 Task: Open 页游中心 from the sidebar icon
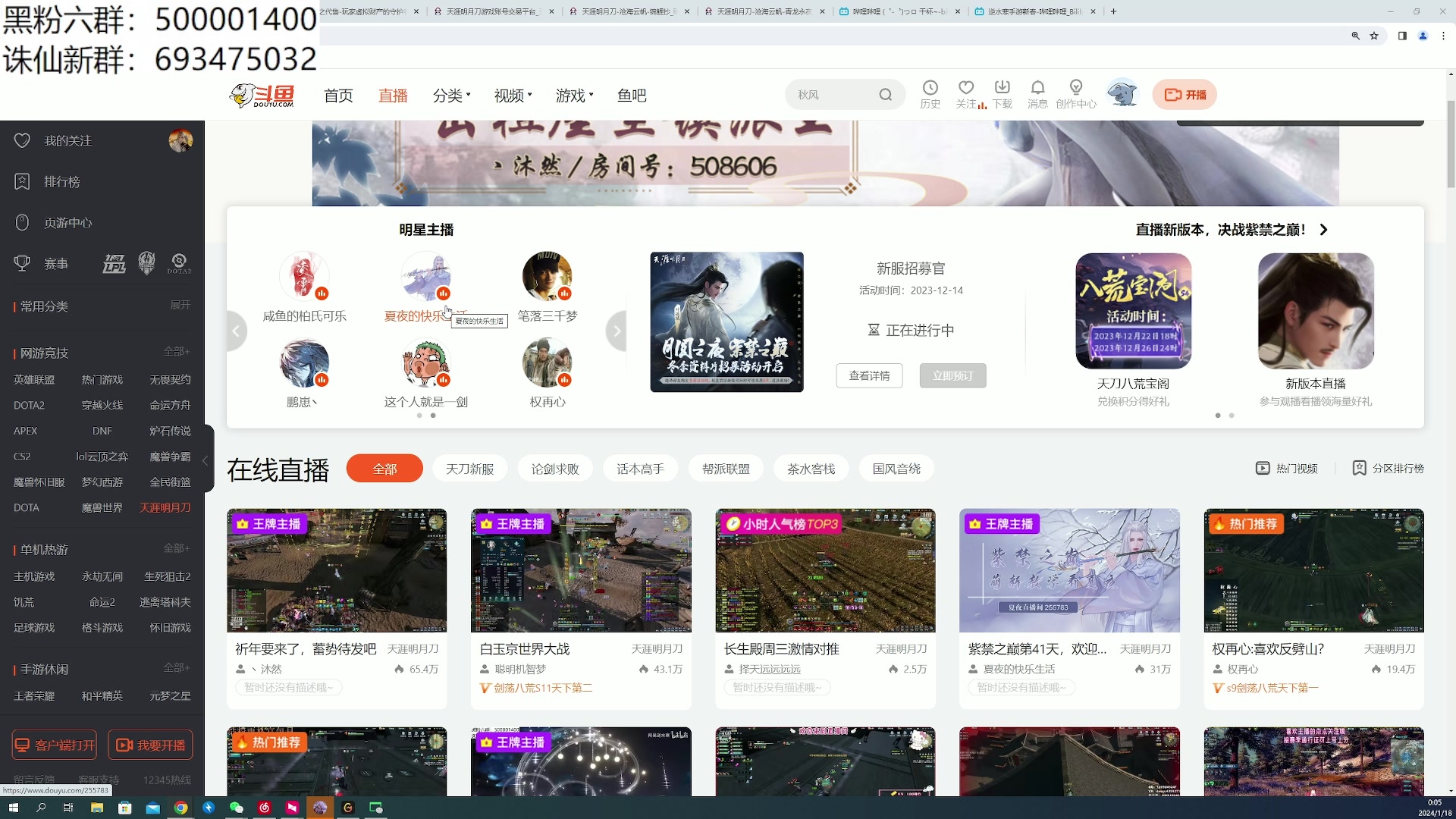coord(22,222)
